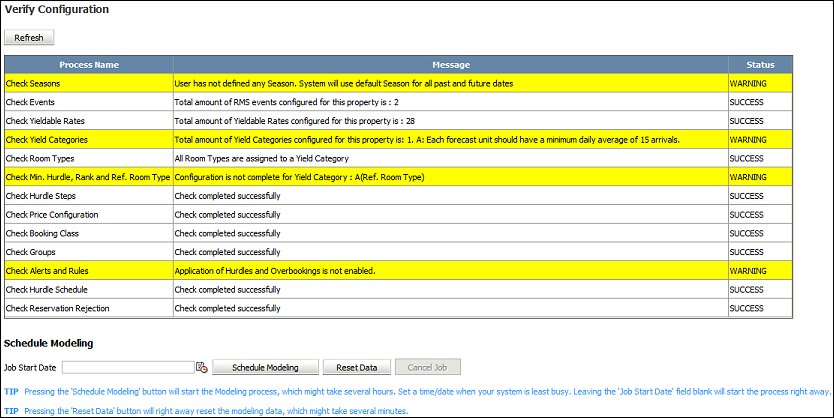Focus the Job Start Date text field
The height and width of the screenshot is (418, 834).
(x=127, y=367)
